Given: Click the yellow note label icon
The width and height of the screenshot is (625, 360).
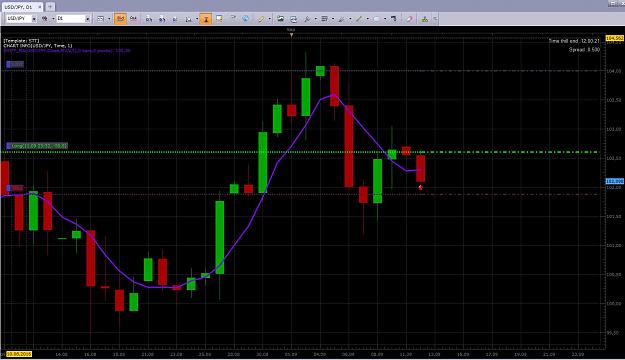Looking at the screenshot, I should pyautogui.click(x=219, y=18).
